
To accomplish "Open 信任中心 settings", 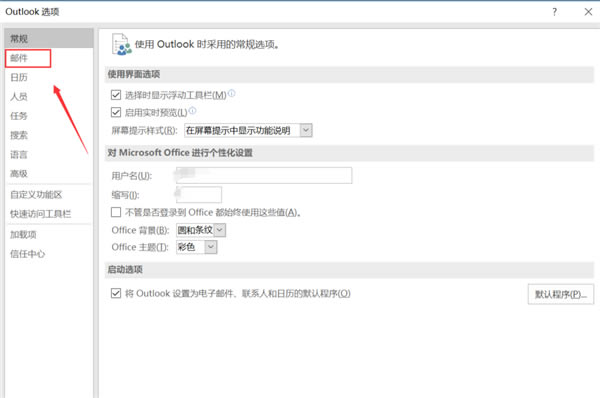I will pos(28,254).
